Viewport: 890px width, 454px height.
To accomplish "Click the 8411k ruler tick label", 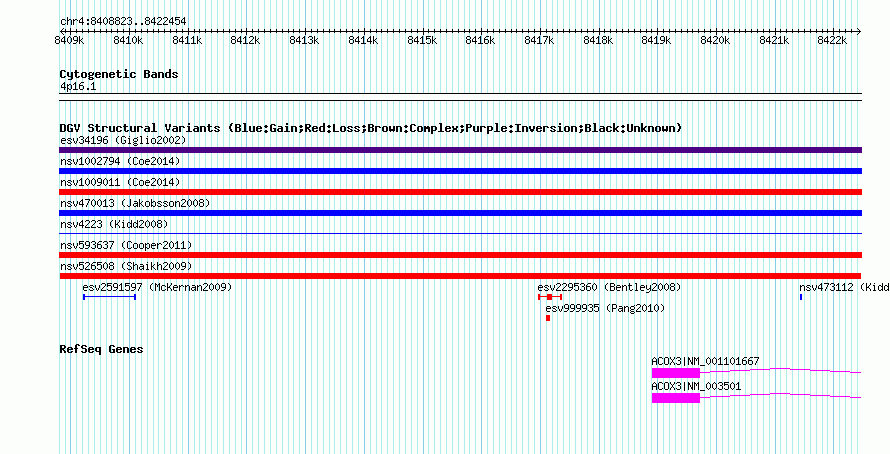I will pos(187,40).
